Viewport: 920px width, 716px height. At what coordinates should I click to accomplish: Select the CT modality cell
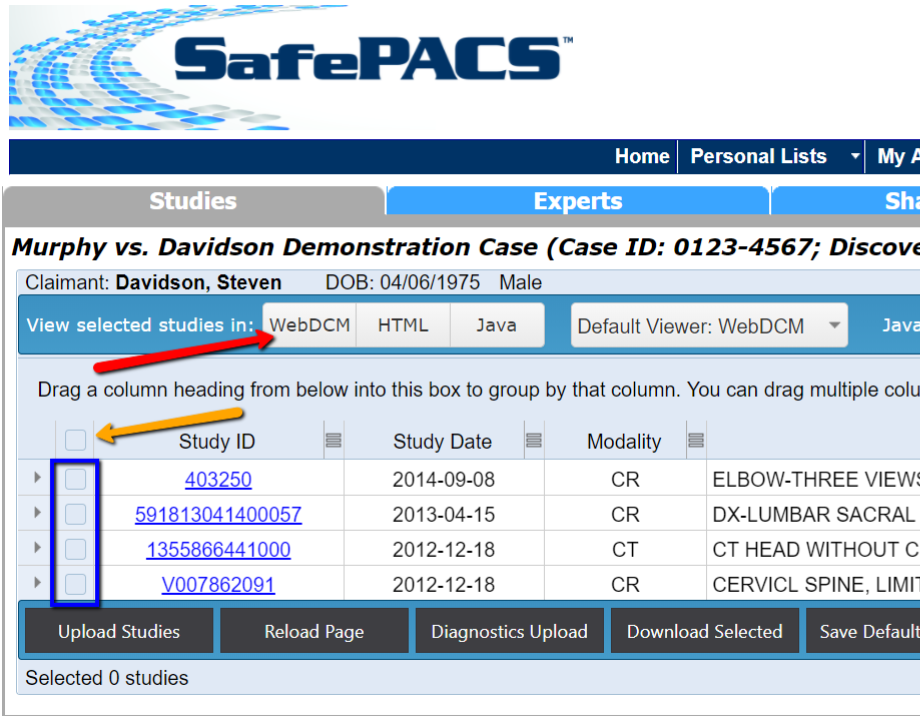pos(625,550)
